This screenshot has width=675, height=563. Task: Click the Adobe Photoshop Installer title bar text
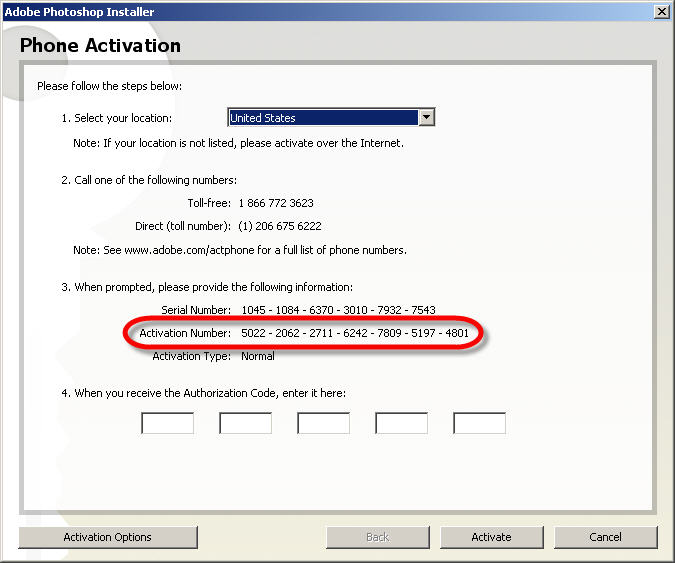pyautogui.click(x=79, y=12)
